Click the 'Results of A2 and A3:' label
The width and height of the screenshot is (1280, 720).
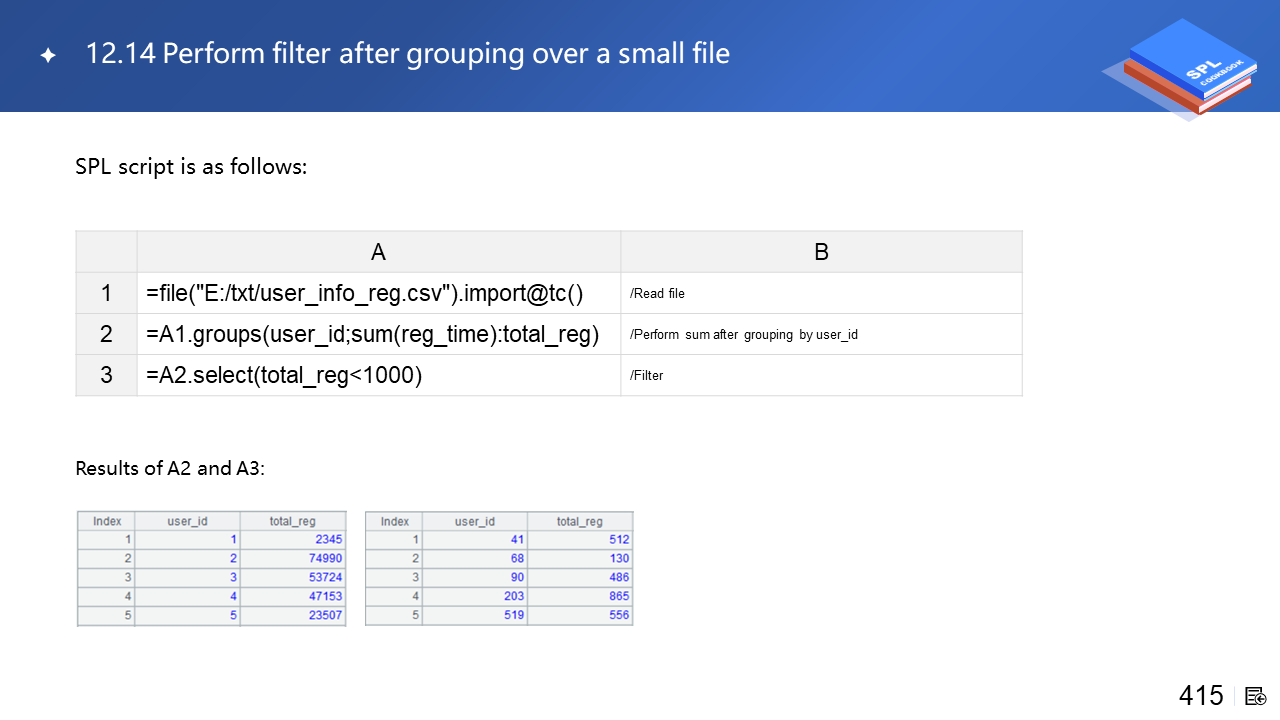(x=170, y=468)
